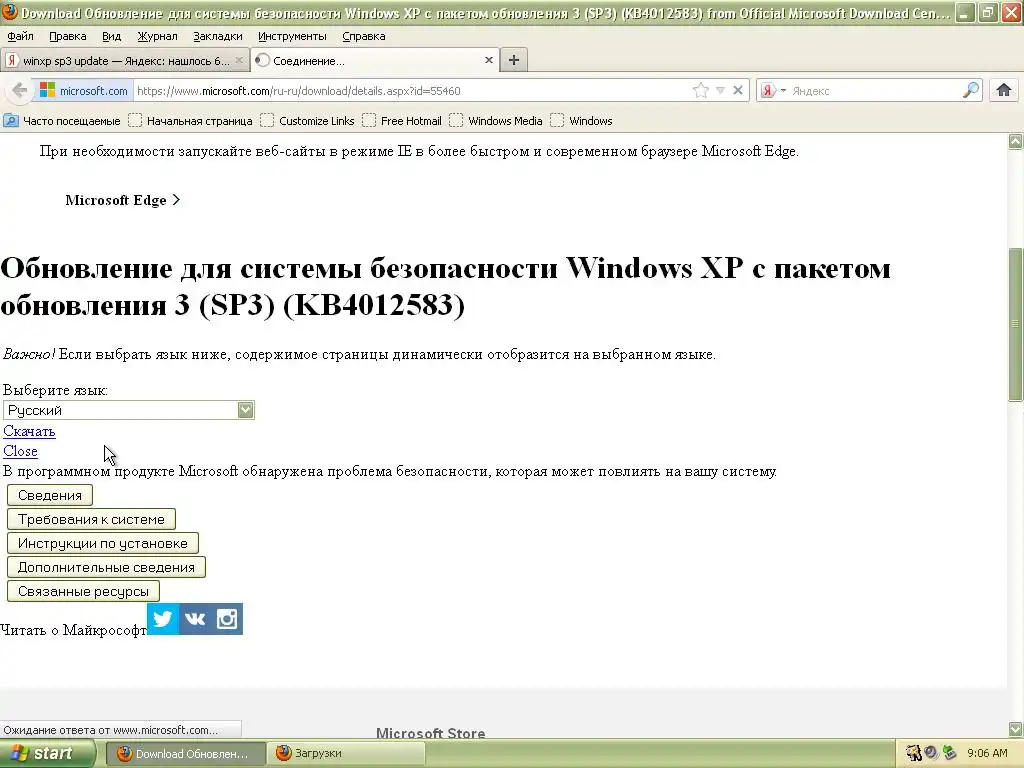
Task: Open 'Windows Media' bookmark
Action: [496, 121]
